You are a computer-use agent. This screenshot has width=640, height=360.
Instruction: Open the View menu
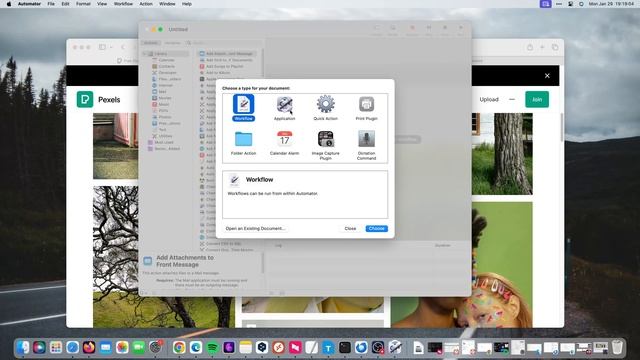click(102, 4)
